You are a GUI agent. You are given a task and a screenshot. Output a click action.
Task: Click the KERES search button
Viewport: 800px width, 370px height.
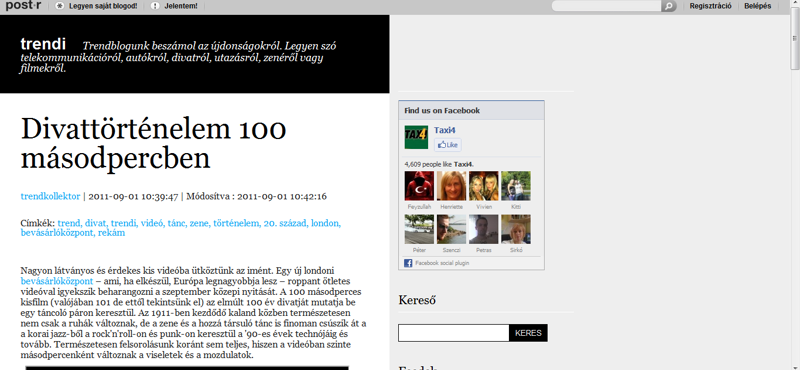[528, 333]
